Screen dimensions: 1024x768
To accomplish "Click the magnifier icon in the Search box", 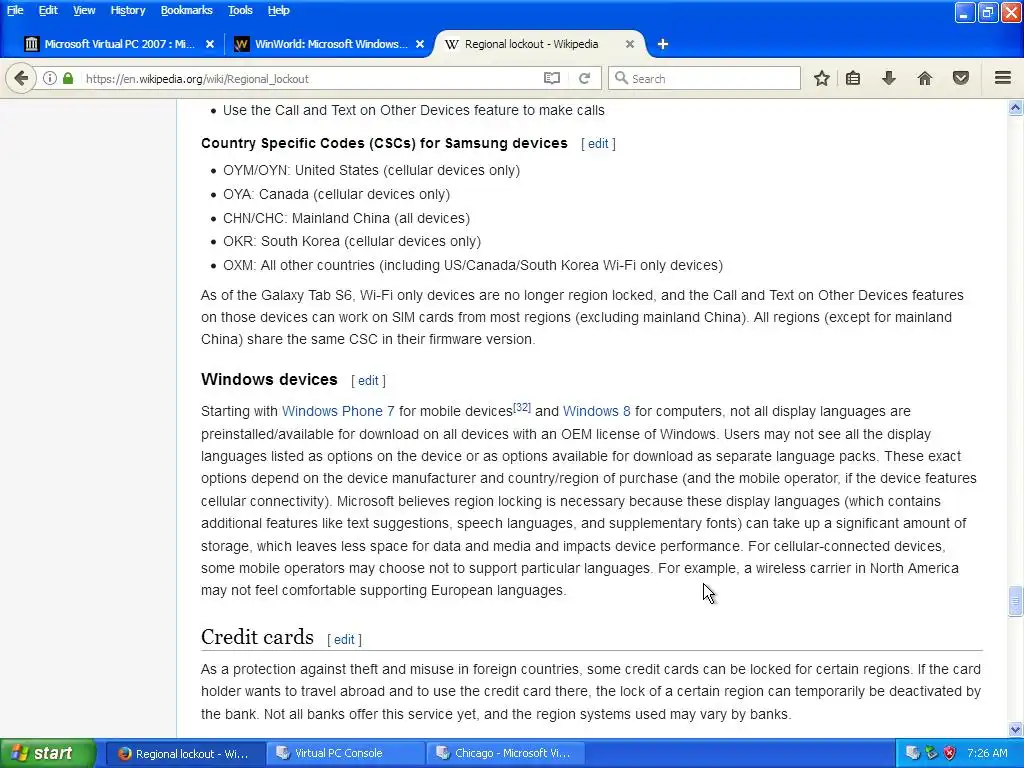I will click(x=621, y=78).
